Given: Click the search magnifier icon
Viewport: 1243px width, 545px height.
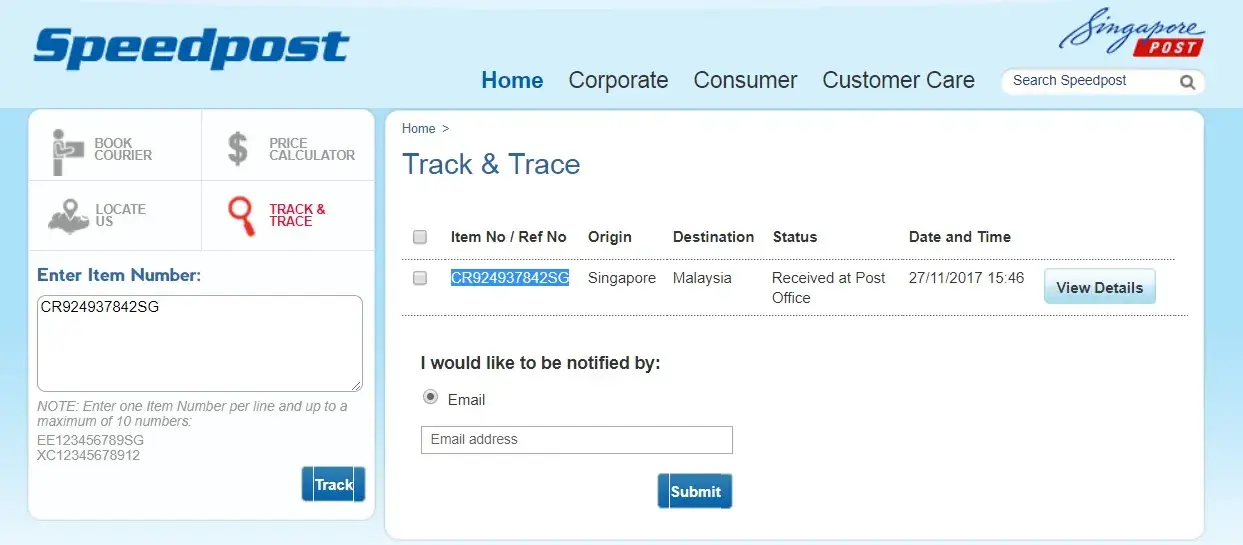Looking at the screenshot, I should coord(1187,82).
